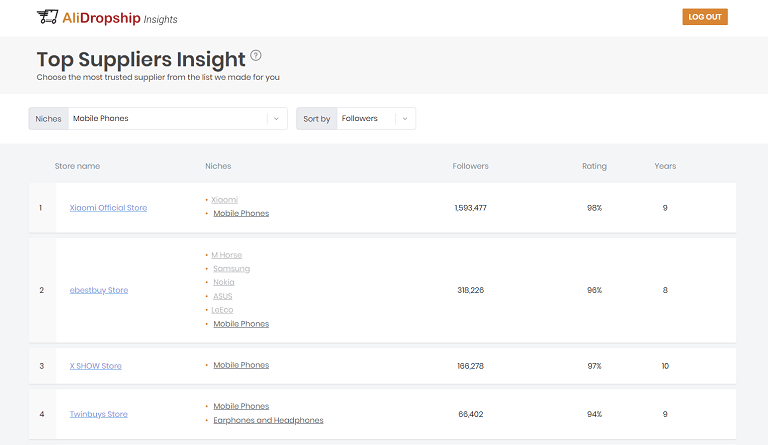
Task: Expand the Sort by dropdown chevron
Action: point(404,118)
